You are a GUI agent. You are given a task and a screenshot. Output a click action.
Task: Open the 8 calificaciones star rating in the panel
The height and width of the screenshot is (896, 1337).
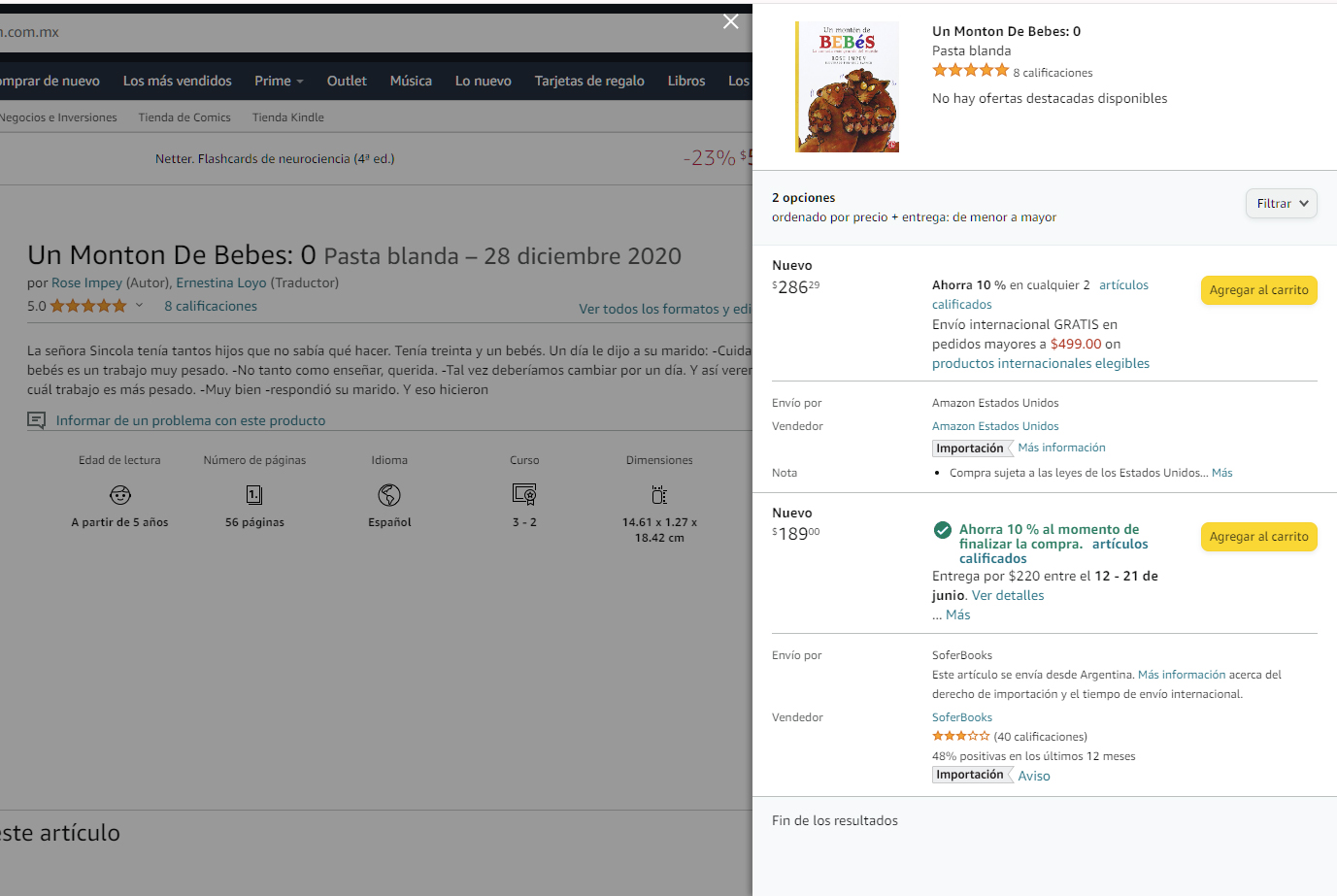971,71
